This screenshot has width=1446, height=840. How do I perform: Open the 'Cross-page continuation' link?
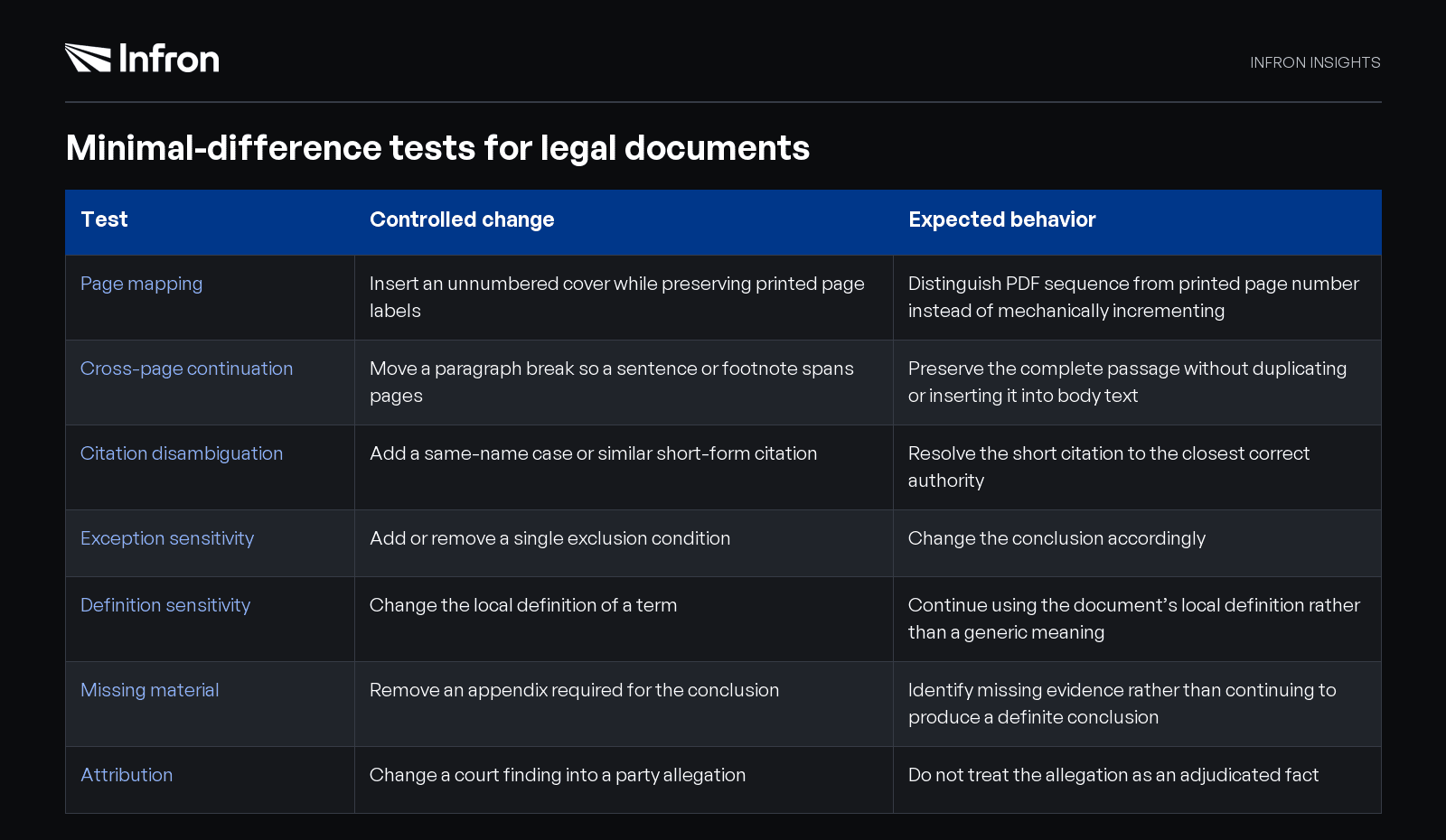tap(186, 369)
